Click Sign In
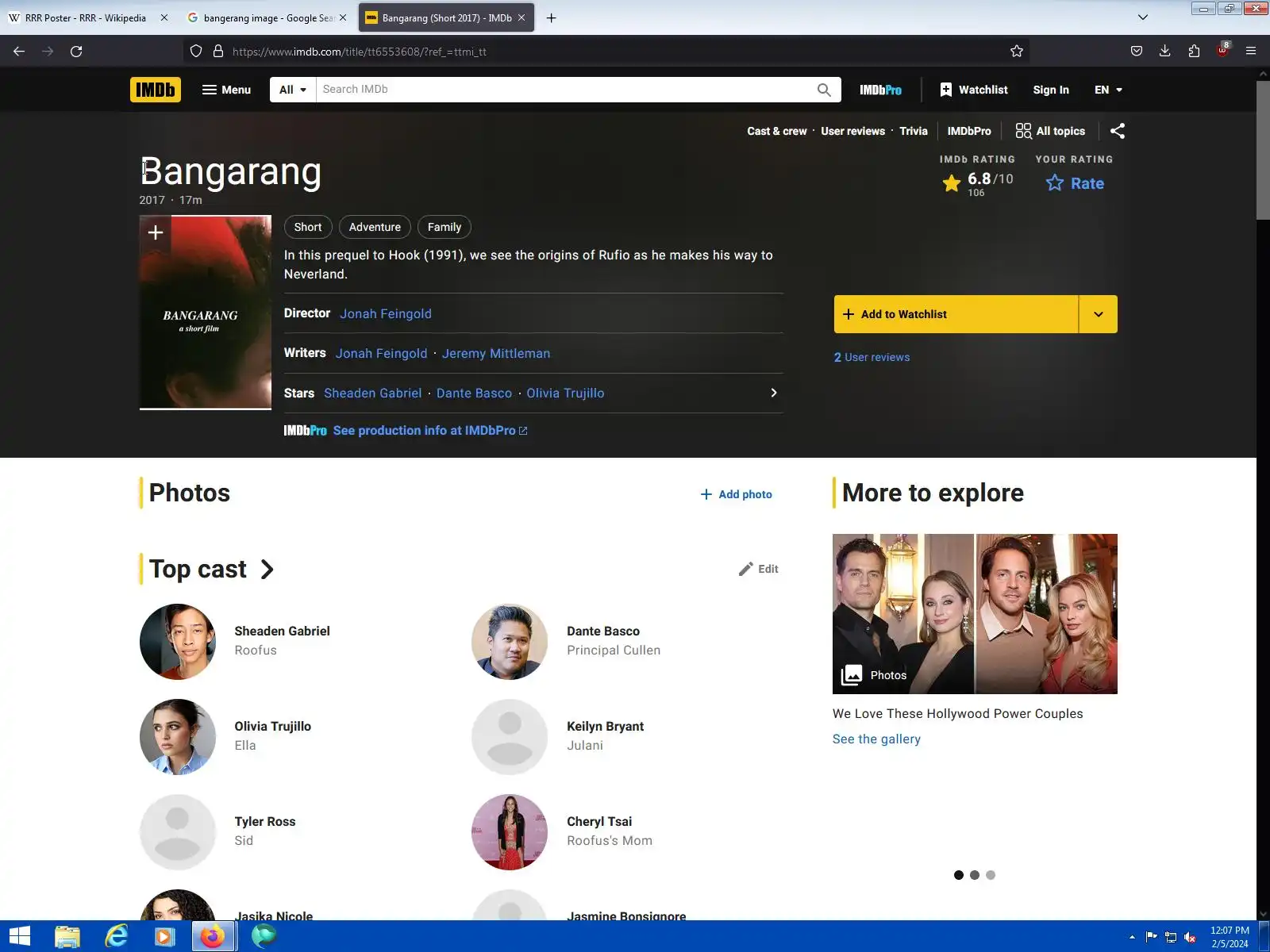This screenshot has height=952, width=1270. click(x=1051, y=90)
